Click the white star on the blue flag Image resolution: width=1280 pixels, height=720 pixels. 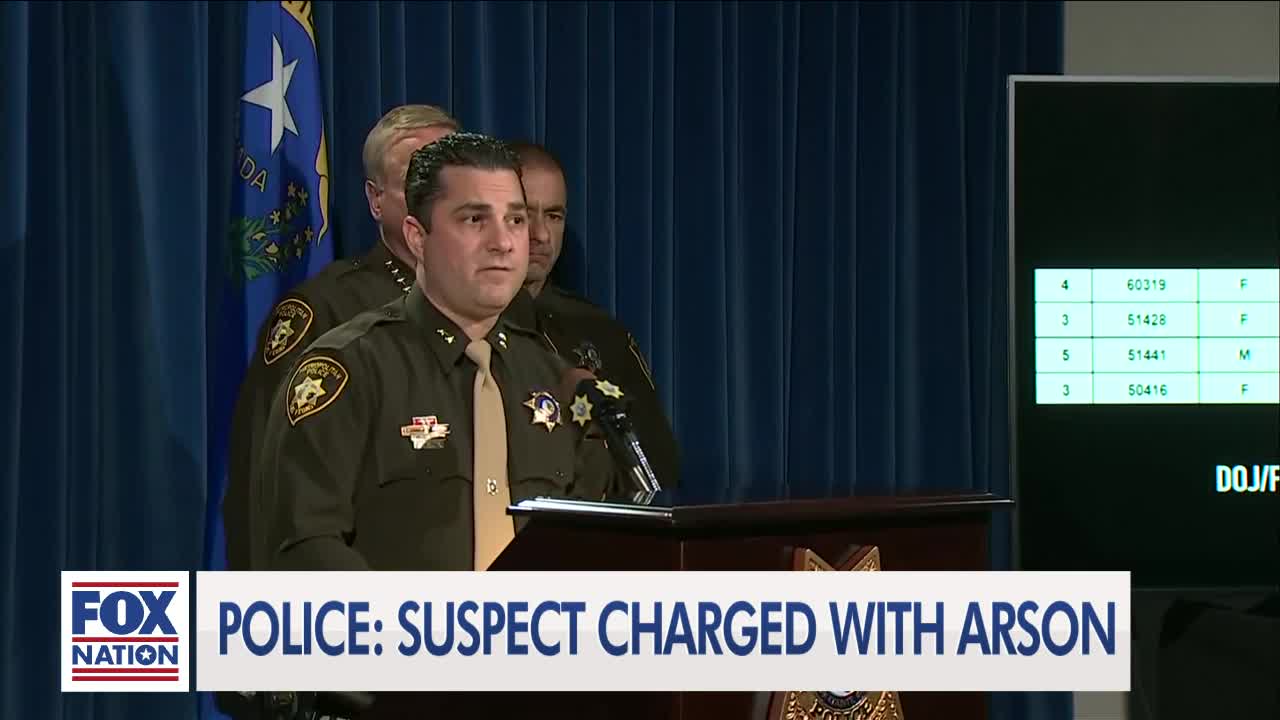point(272,94)
